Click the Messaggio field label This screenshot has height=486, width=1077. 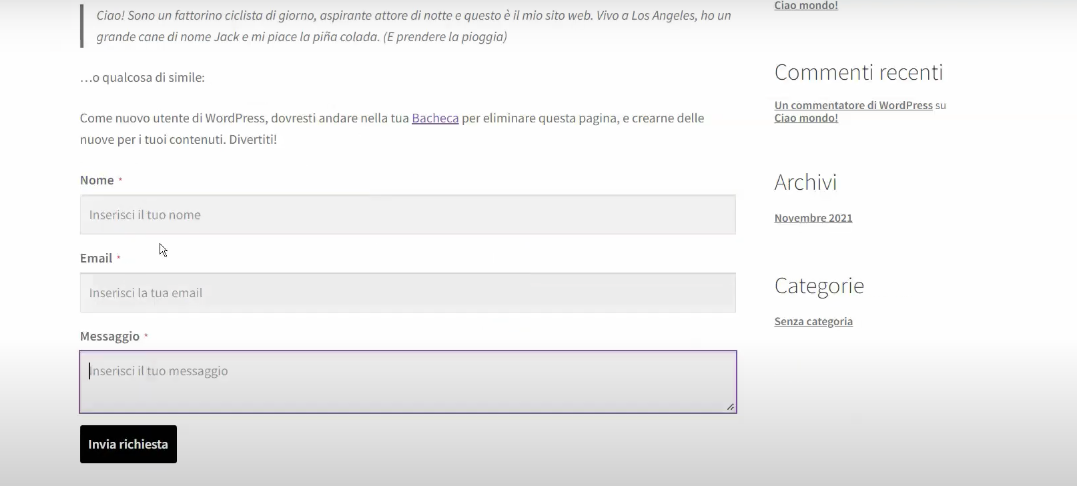[110, 336]
